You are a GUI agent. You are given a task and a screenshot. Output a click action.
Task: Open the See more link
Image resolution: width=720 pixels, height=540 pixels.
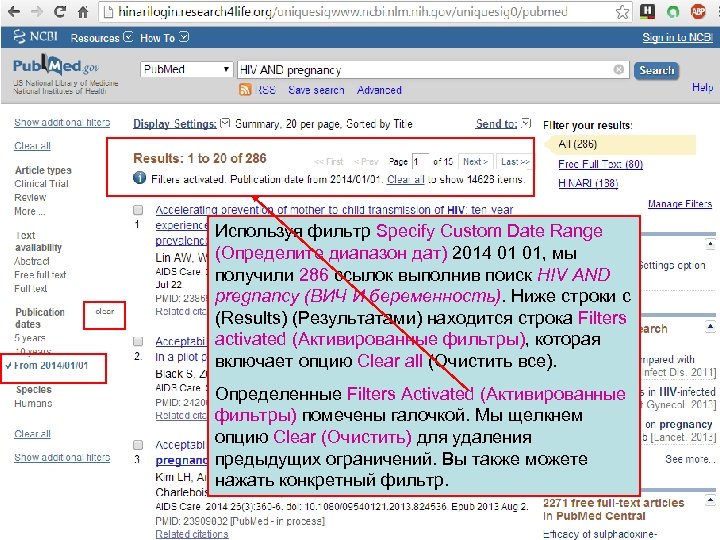tap(690, 459)
